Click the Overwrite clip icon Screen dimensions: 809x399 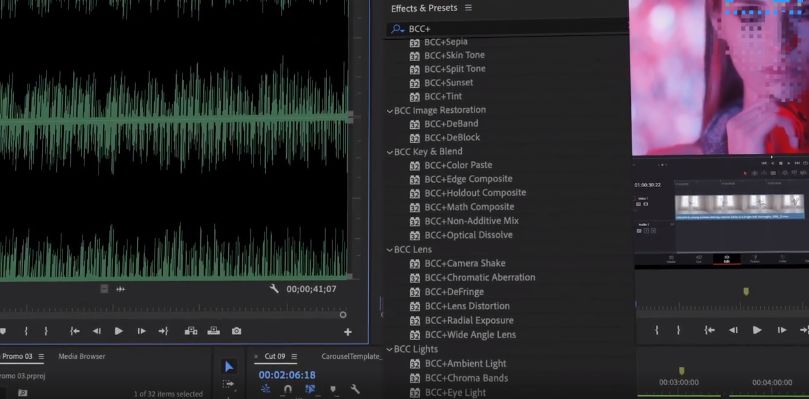click(214, 331)
